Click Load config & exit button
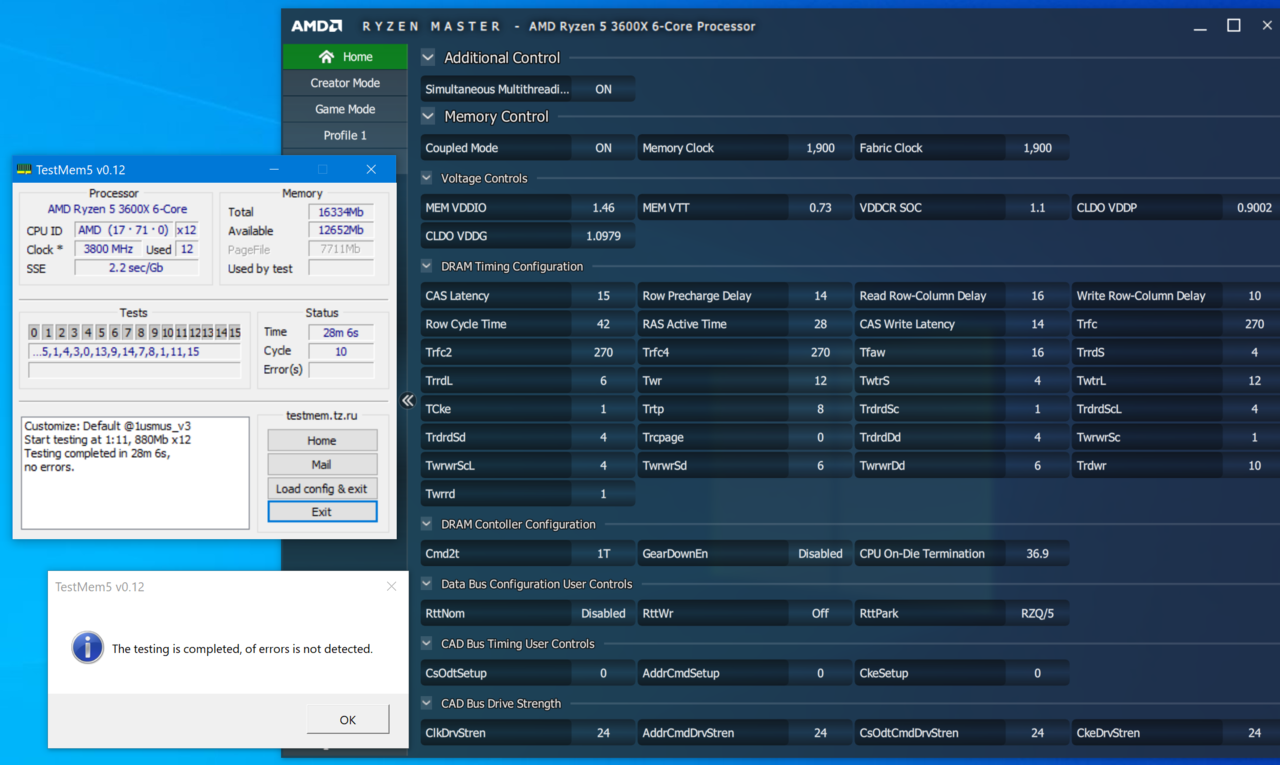This screenshot has height=765, width=1280. 322,489
